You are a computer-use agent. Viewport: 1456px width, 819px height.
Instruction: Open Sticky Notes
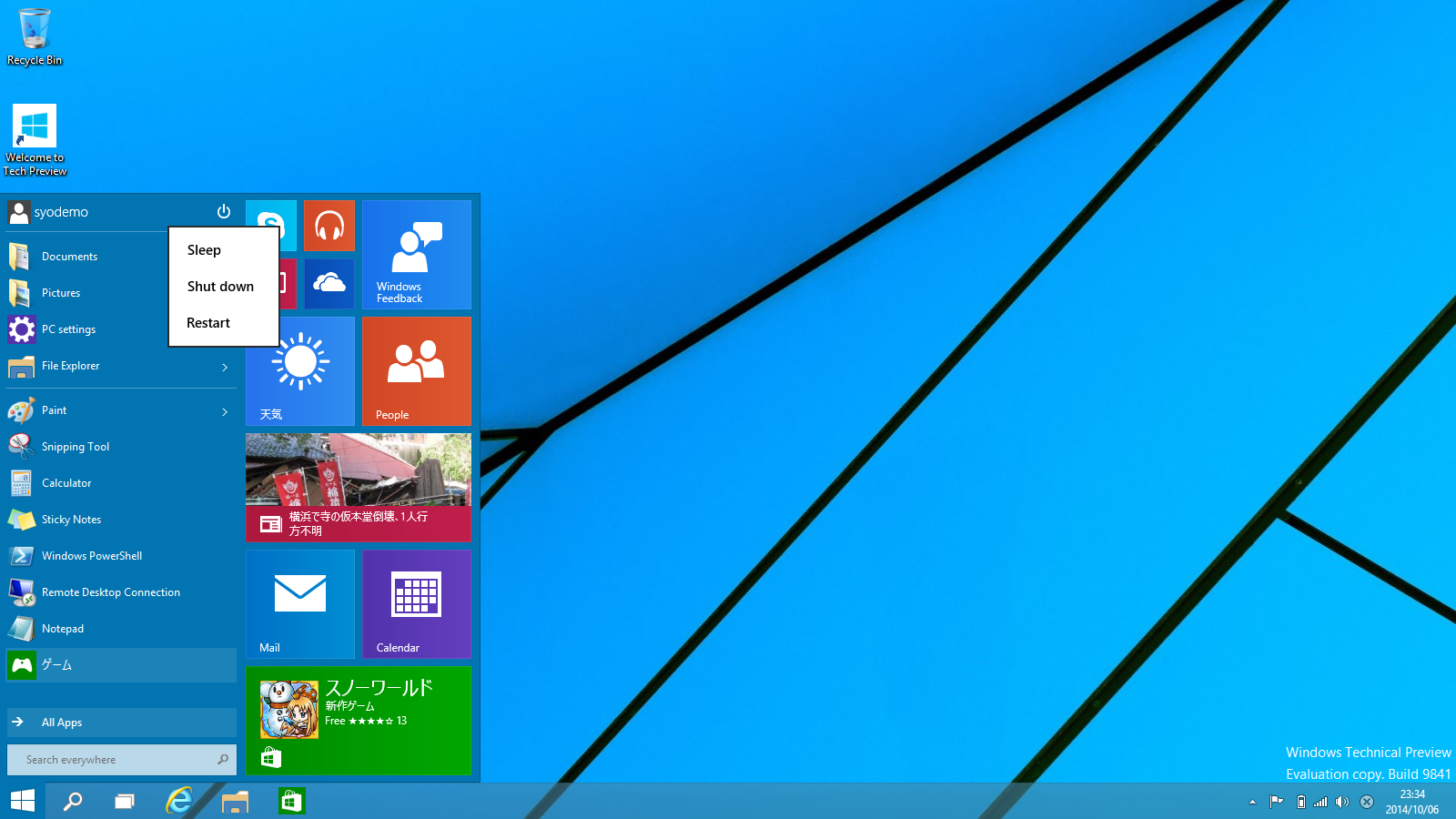(x=121, y=520)
